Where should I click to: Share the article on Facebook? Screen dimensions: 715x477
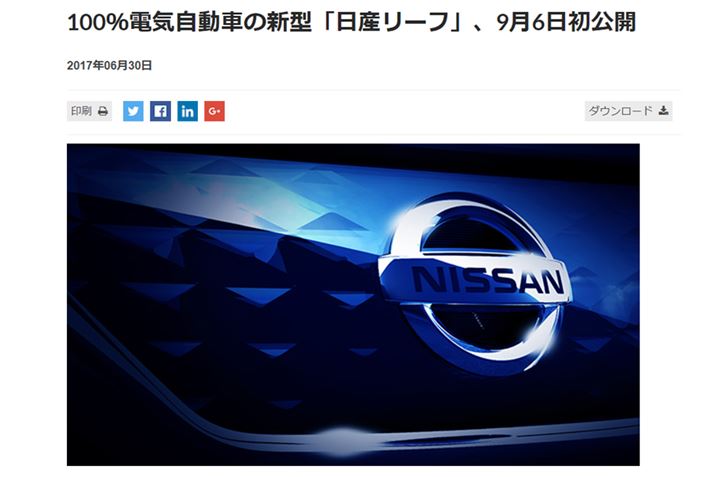[x=161, y=111]
